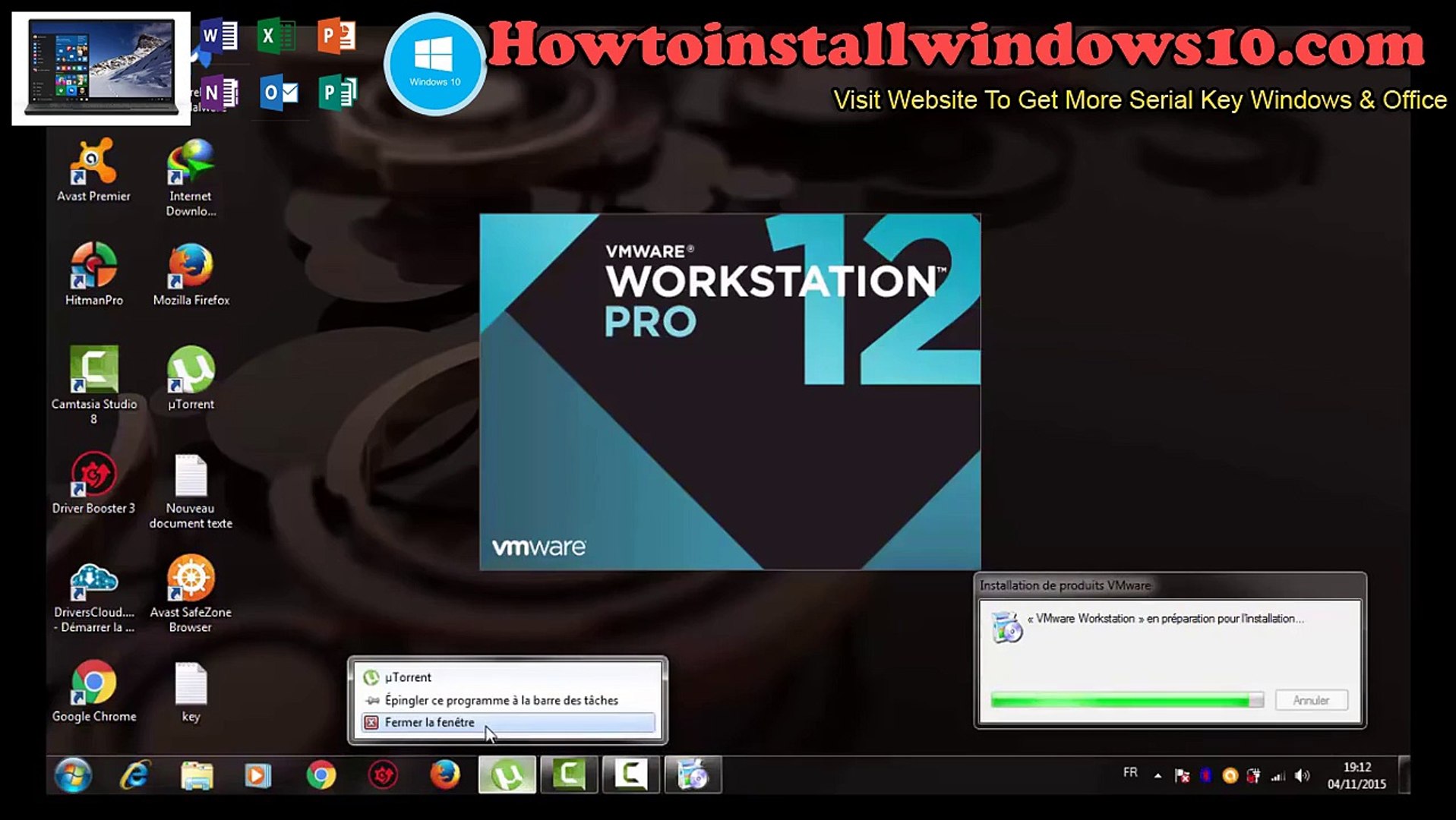This screenshot has width=1456, height=820.
Task: Open the VMware installer taskbar item
Action: [x=693, y=775]
